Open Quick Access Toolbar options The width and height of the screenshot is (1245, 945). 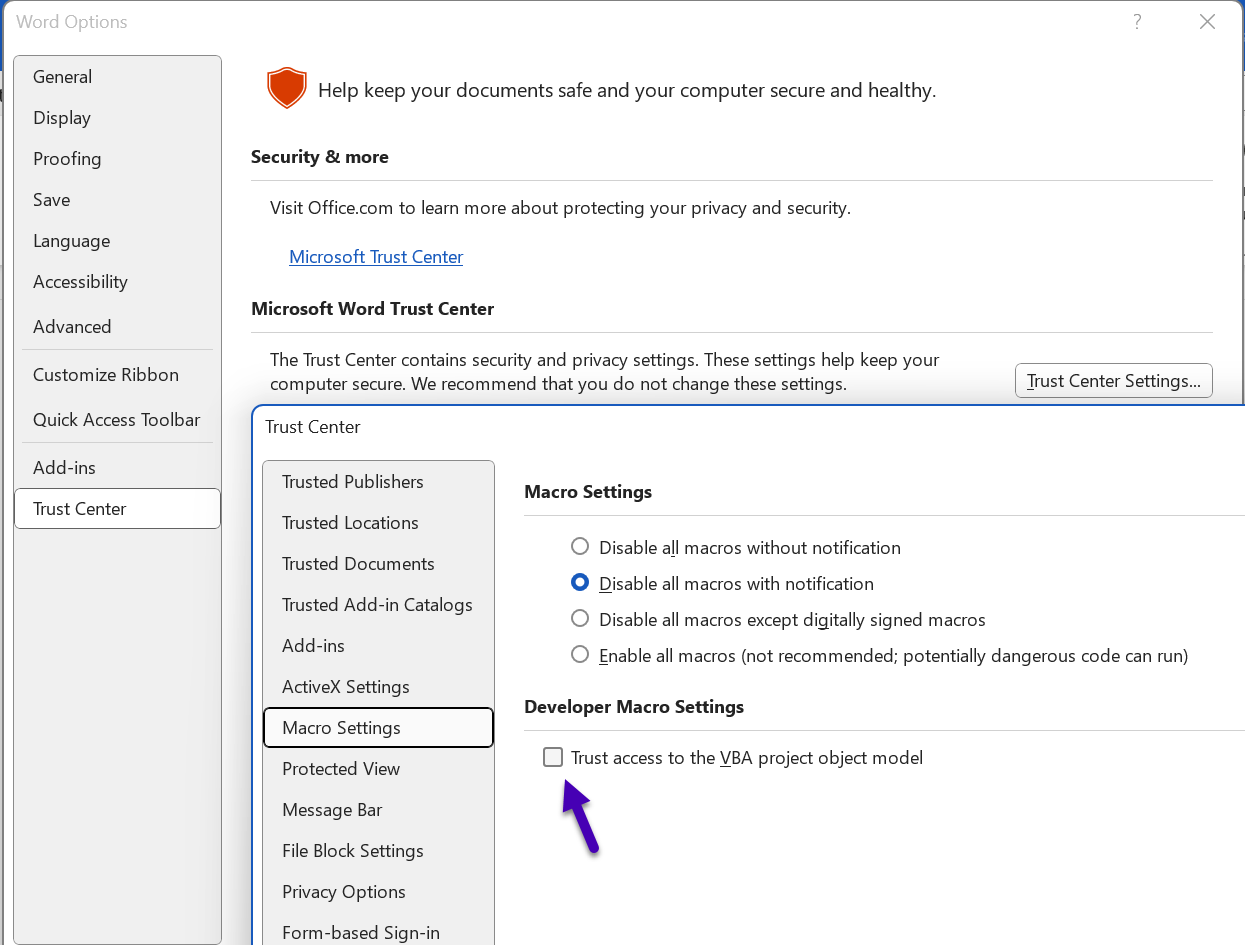pyautogui.click(x=118, y=420)
